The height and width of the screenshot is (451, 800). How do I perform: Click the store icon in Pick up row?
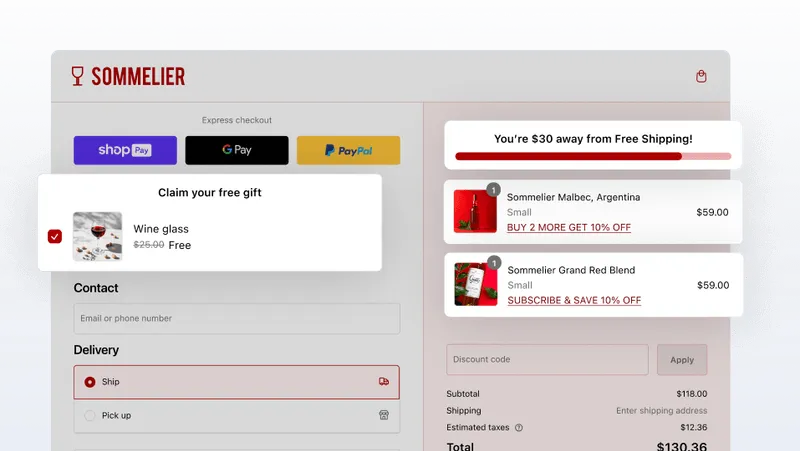(384, 415)
